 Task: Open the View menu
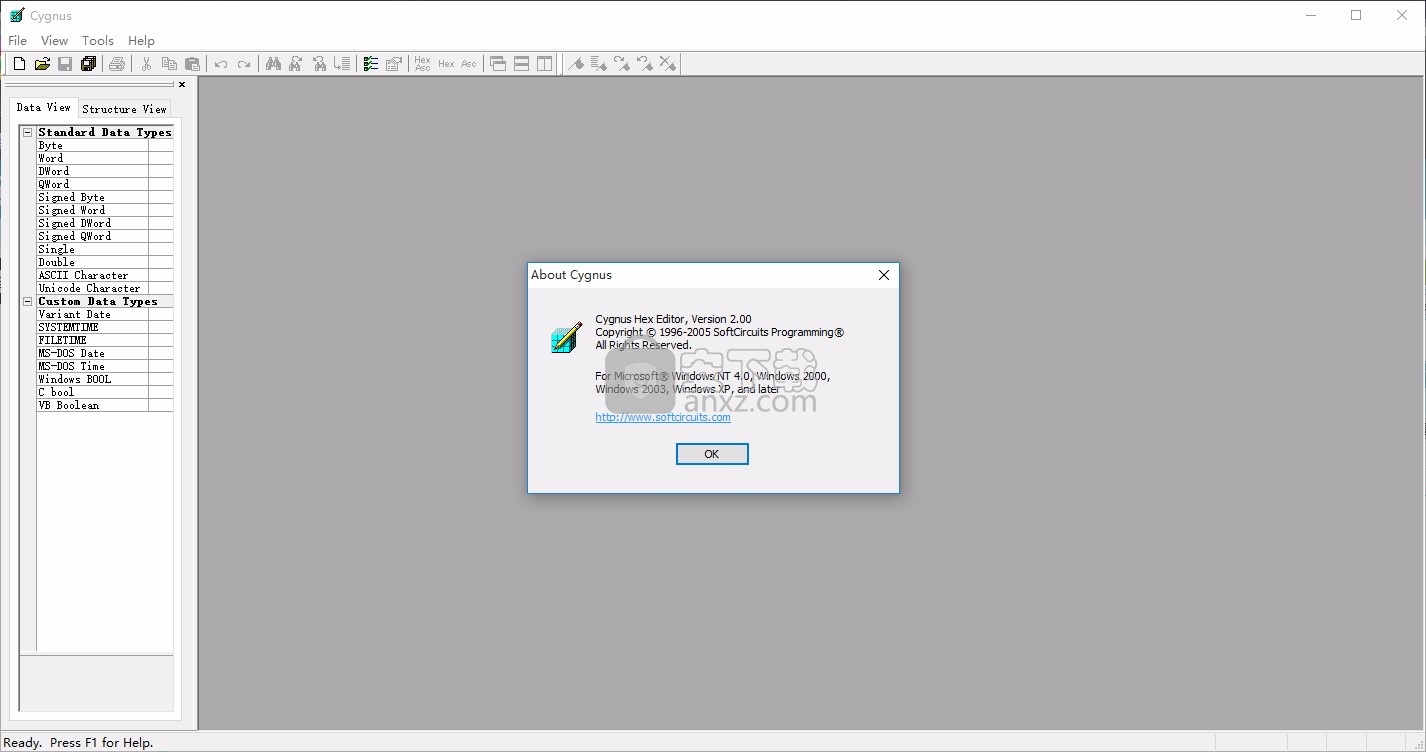[54, 41]
